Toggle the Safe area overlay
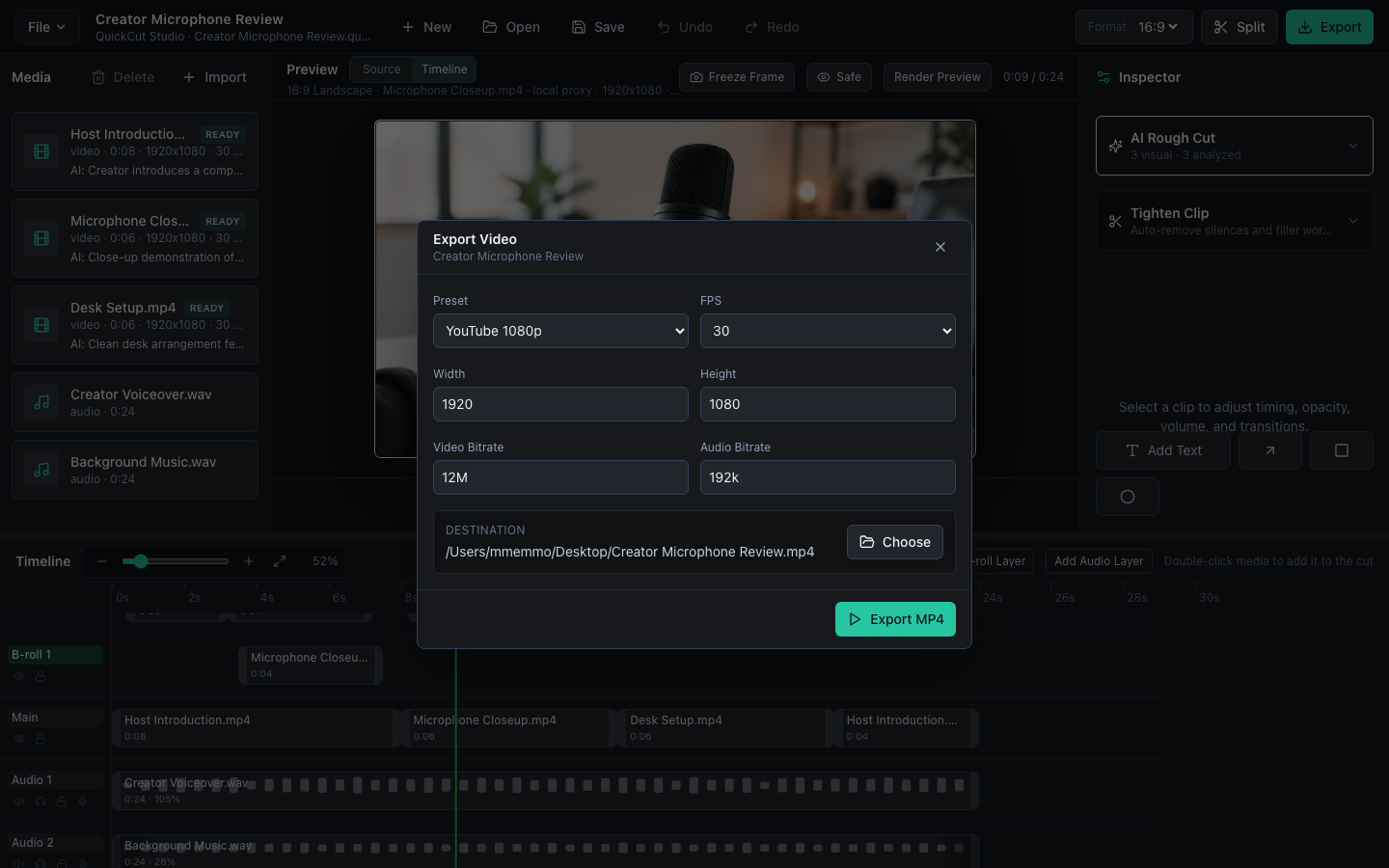The width and height of the screenshot is (1389, 868). 839,77
